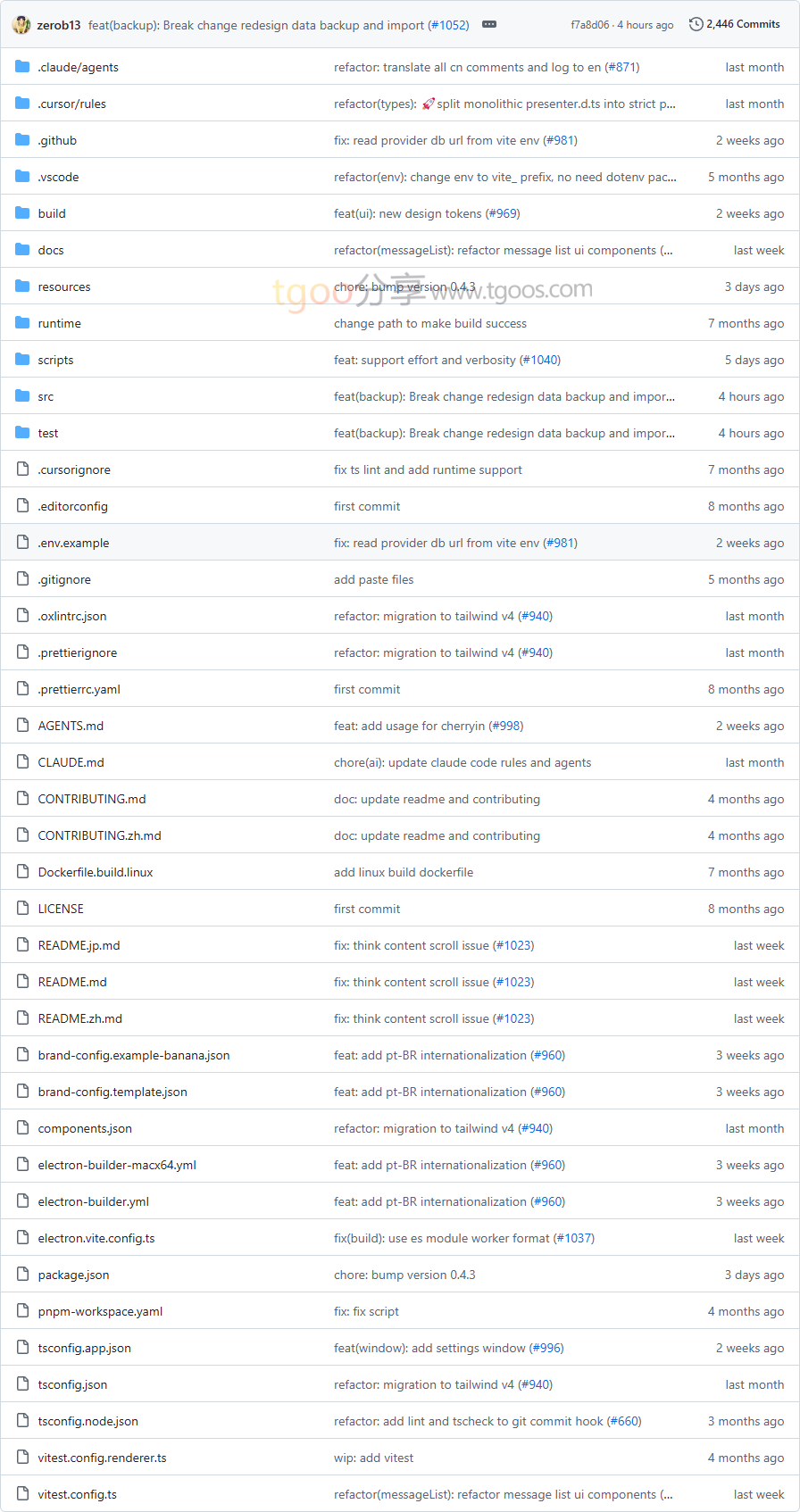The height and width of the screenshot is (1512, 800).
Task: Click the zerob13 avatar image
Action: pos(21,25)
